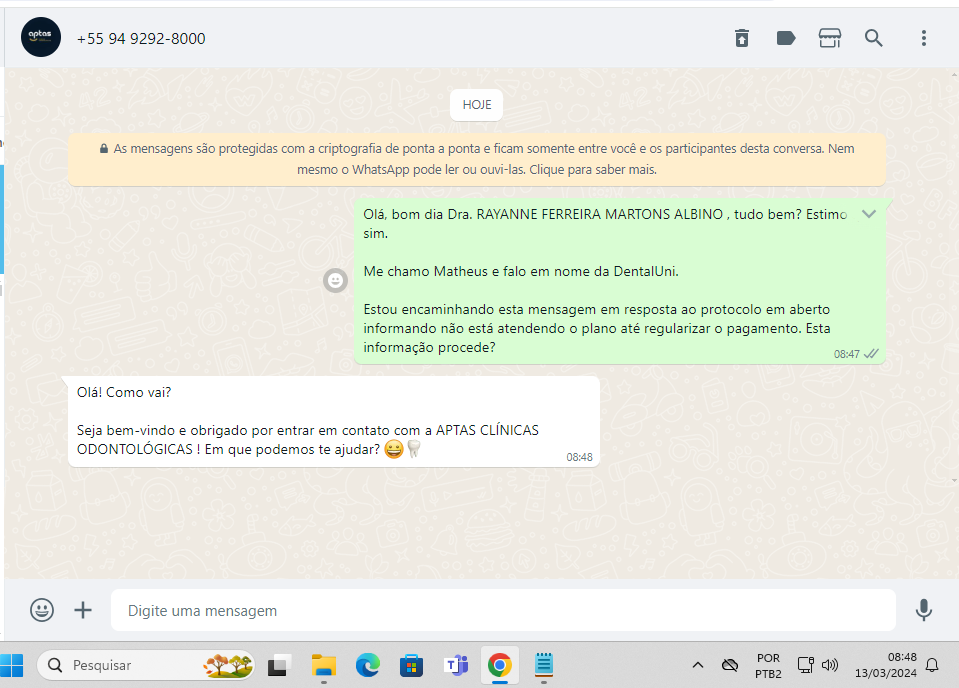
Task: Start a voice message with microphone
Action: pos(924,610)
